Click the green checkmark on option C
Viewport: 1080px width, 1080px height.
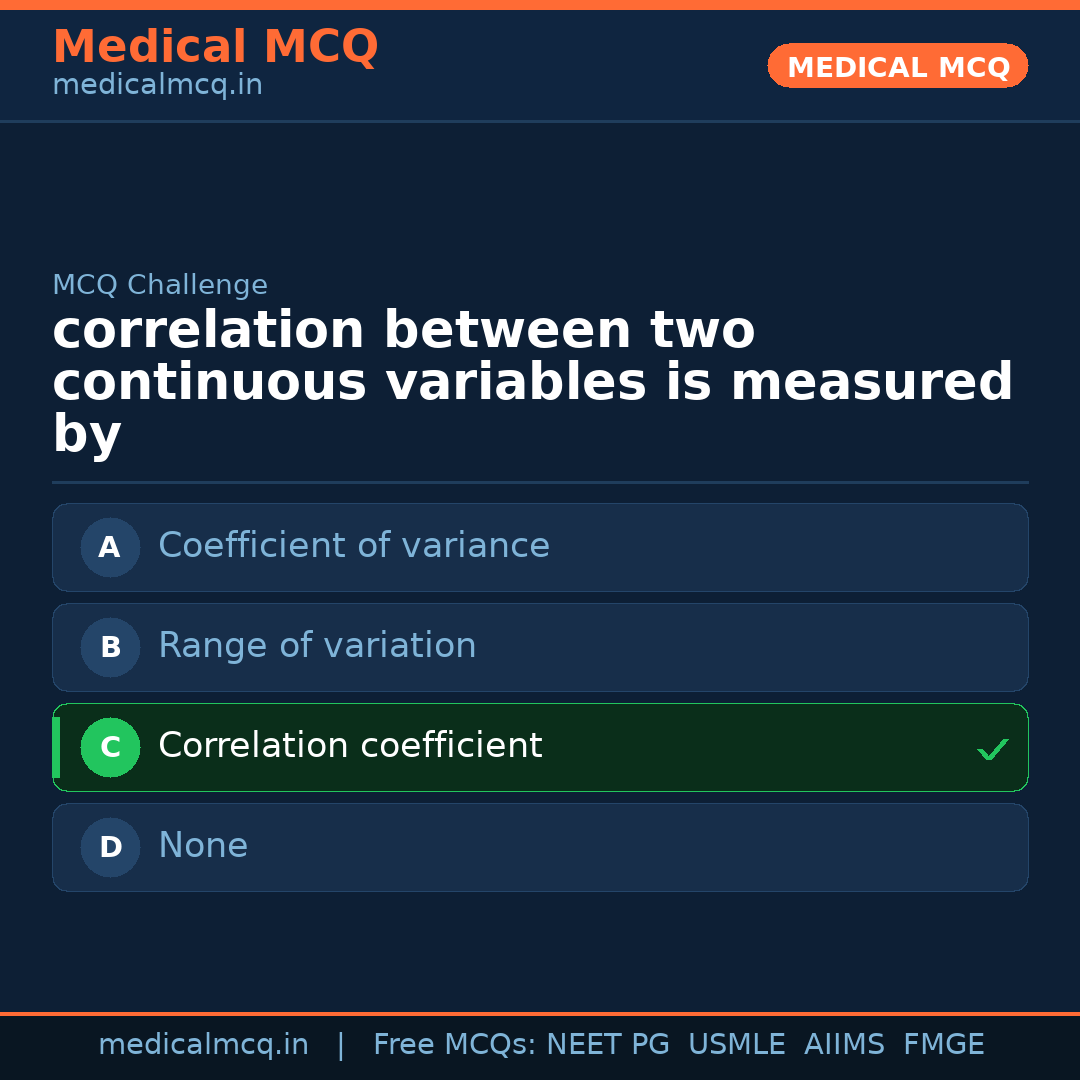992,749
